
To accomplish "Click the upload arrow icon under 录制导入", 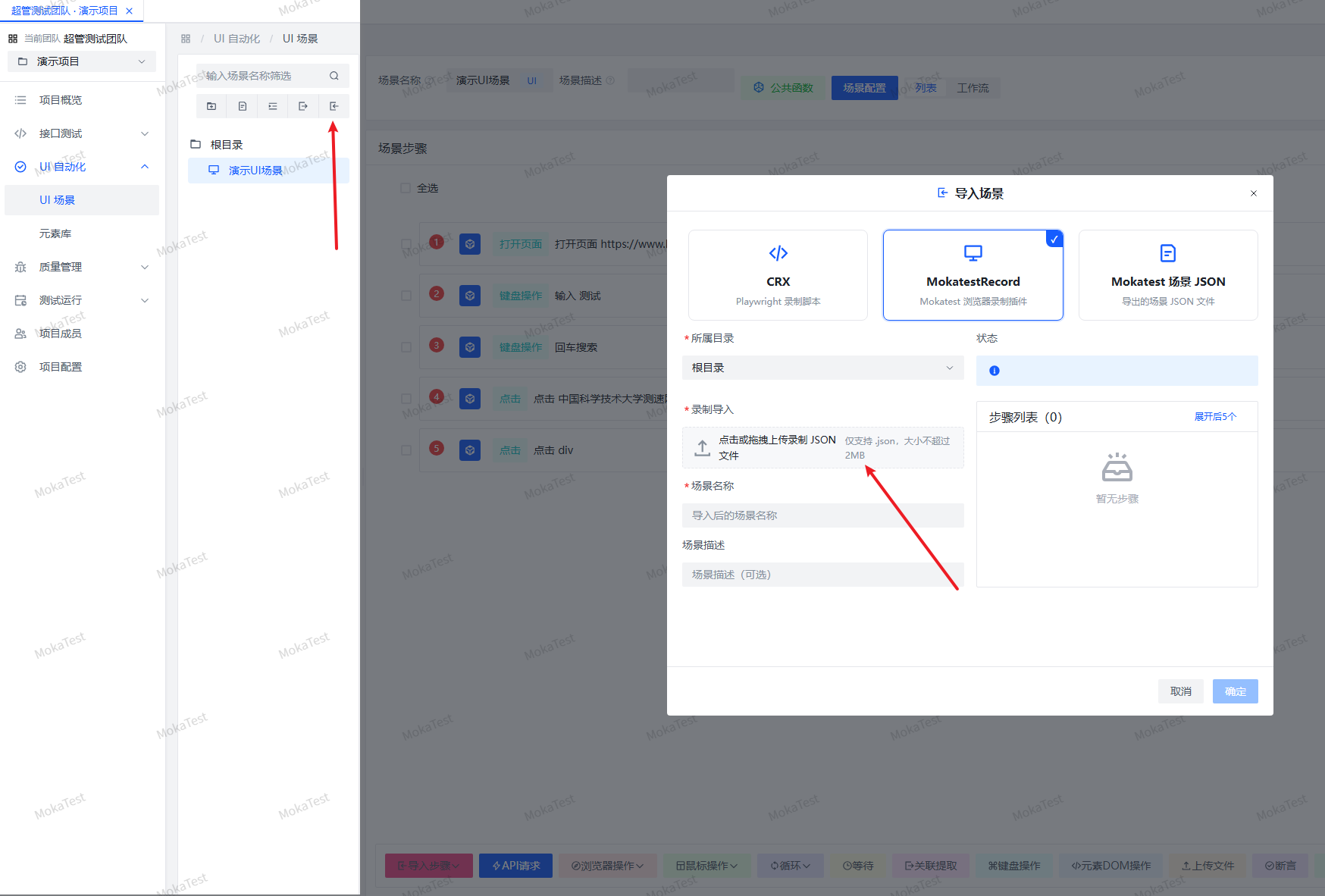I will click(703, 448).
